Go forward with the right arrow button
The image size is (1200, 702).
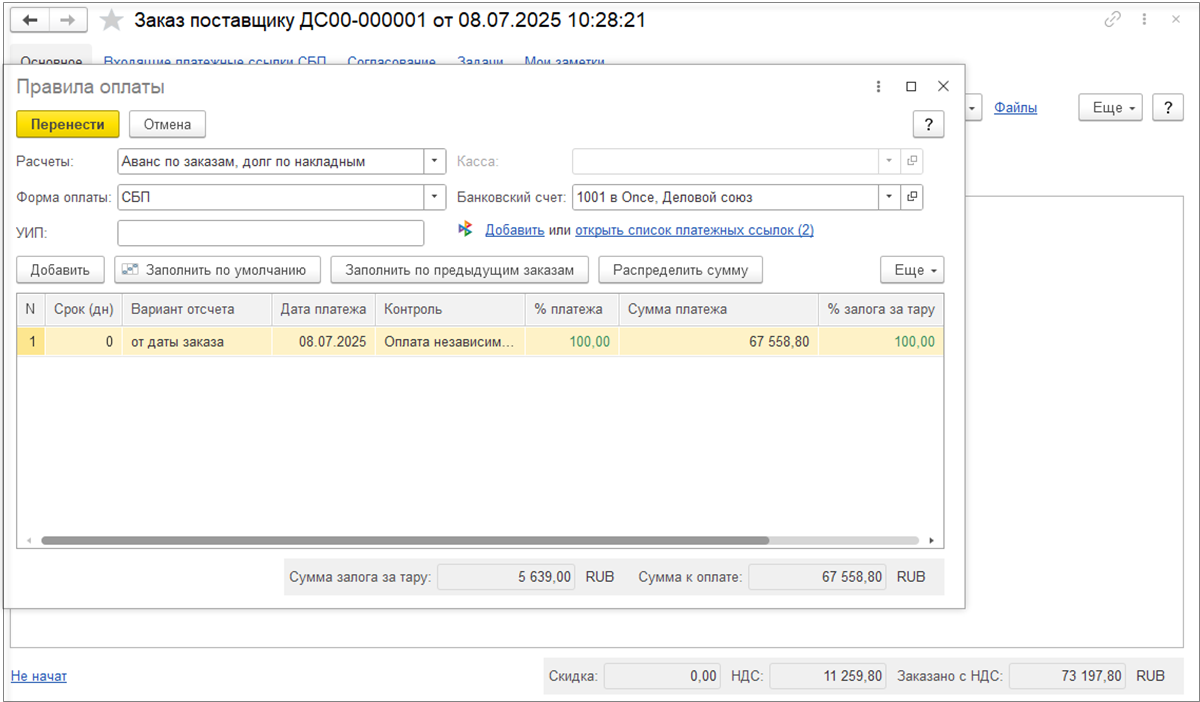[67, 20]
